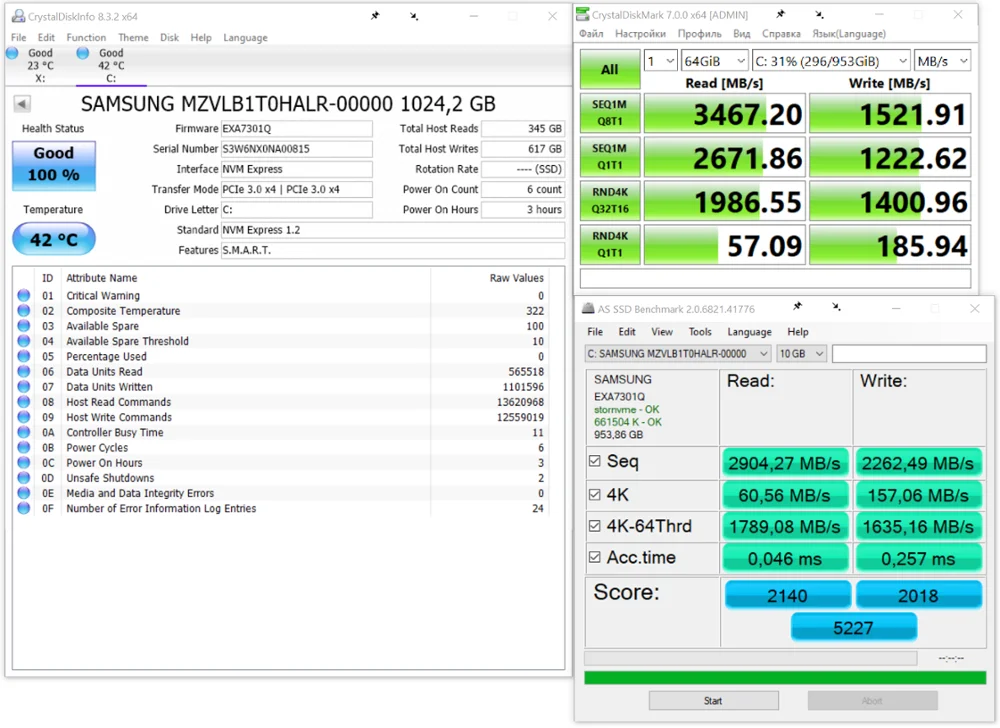
Task: Click the pin icon in CrystalDiskMark title bar
Action: pyautogui.click(x=780, y=15)
